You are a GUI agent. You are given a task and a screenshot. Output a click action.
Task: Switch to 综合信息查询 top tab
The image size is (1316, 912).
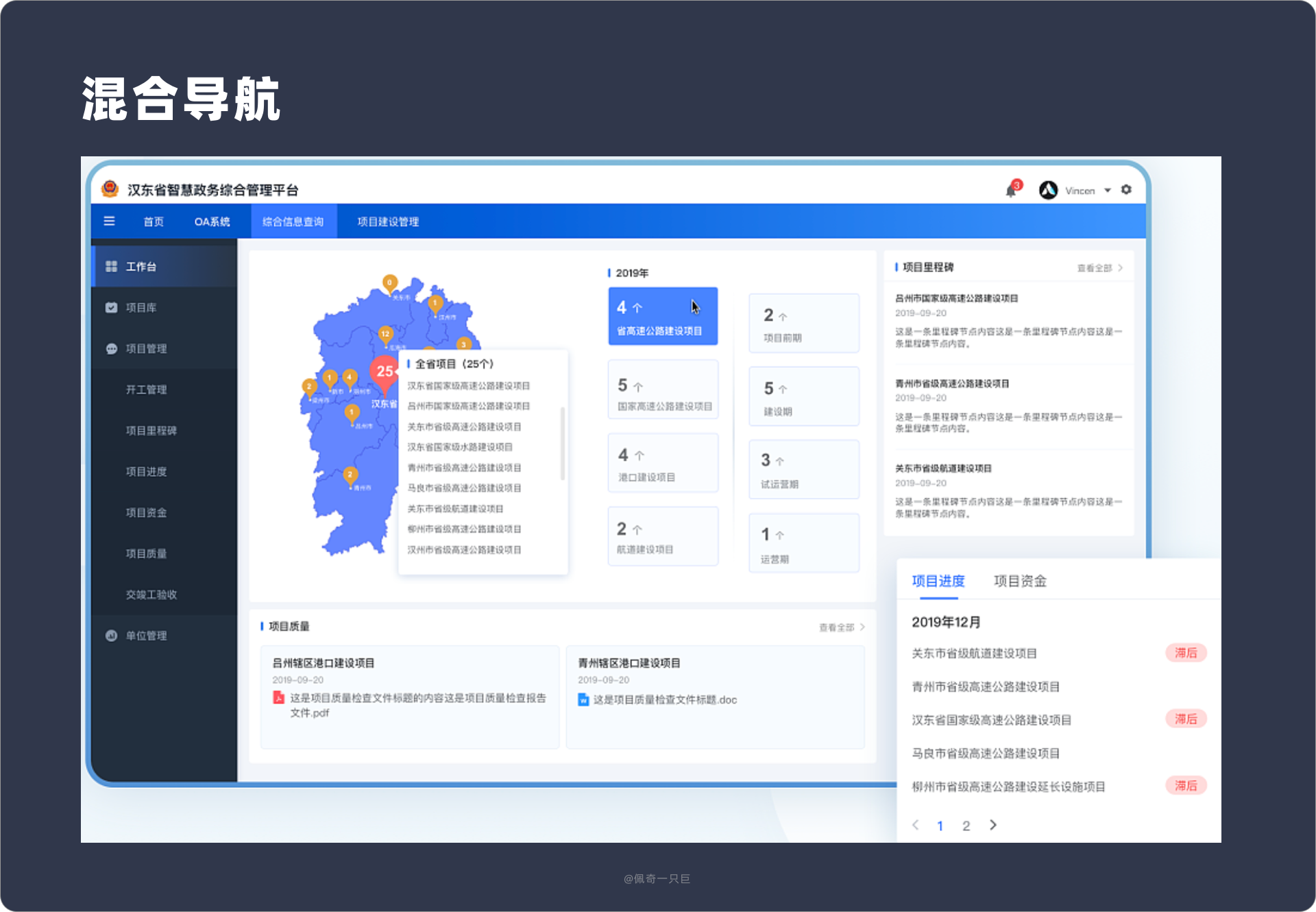[x=293, y=221]
